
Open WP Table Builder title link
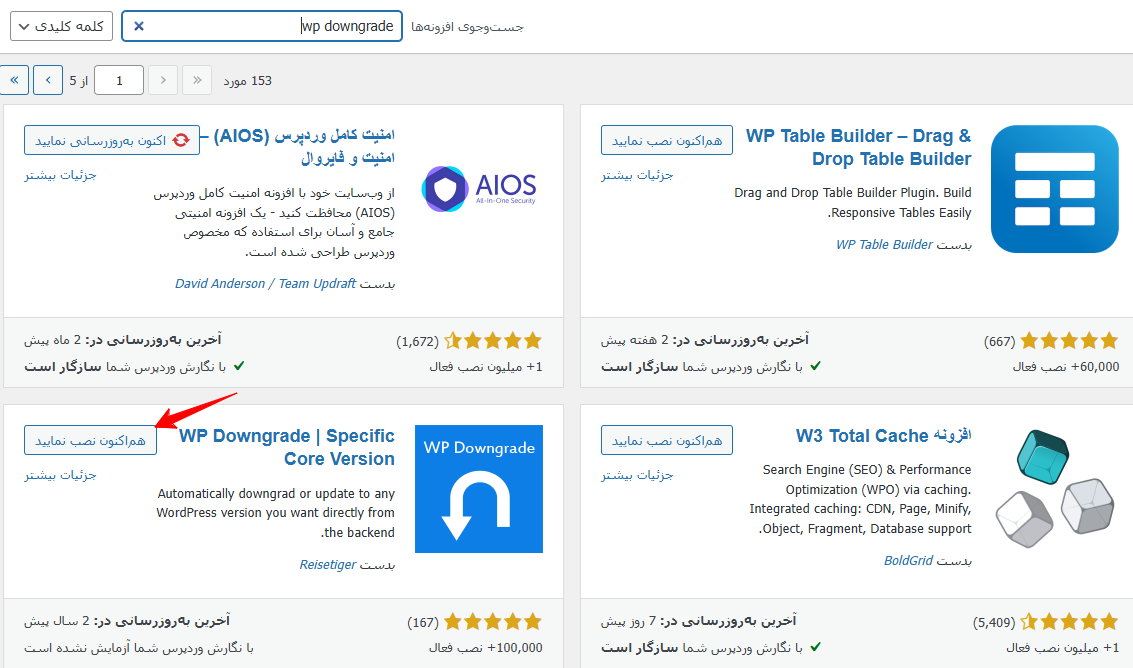(x=858, y=147)
